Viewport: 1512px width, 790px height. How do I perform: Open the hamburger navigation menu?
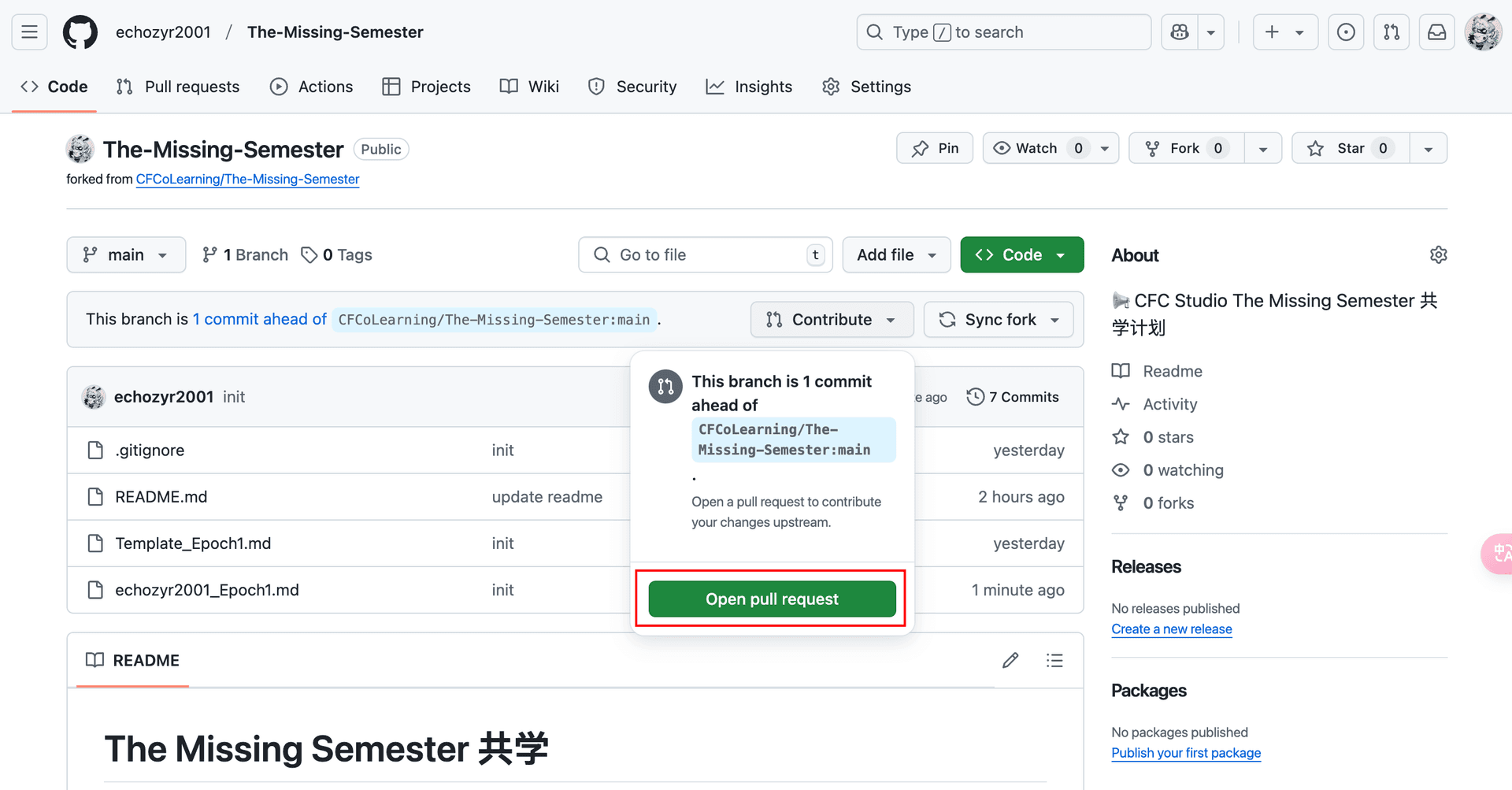30,32
